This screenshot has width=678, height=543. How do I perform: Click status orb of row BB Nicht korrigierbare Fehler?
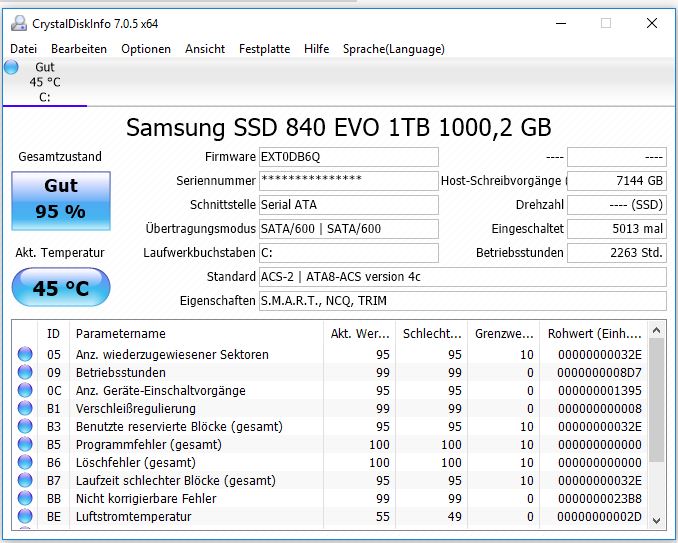tap(25, 498)
